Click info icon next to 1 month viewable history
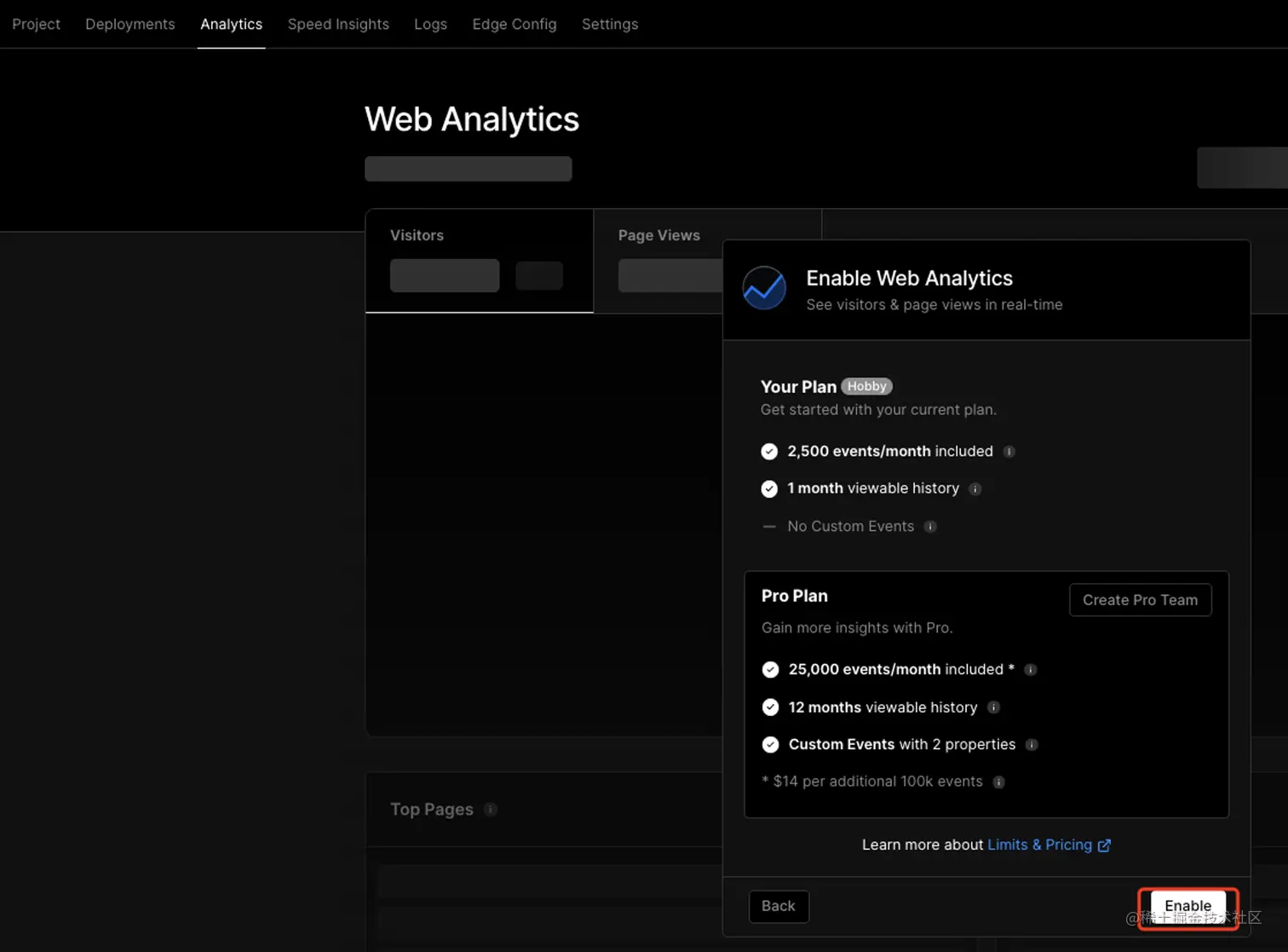 tap(975, 489)
